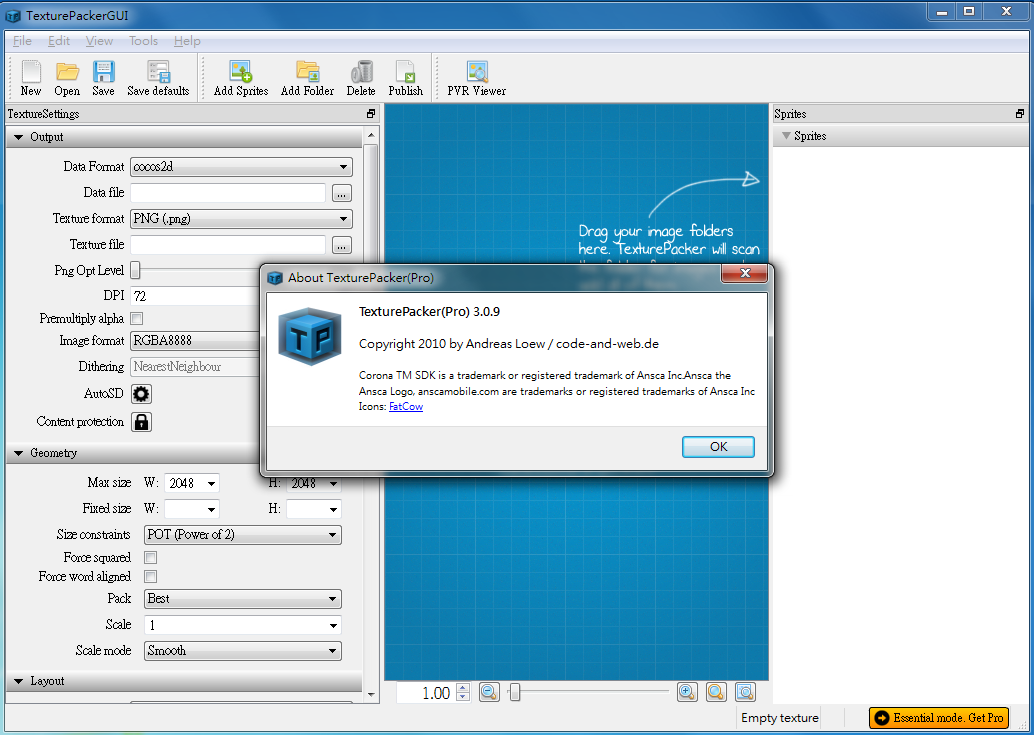Open the FatCow icons link
The image size is (1034, 735).
[406, 407]
